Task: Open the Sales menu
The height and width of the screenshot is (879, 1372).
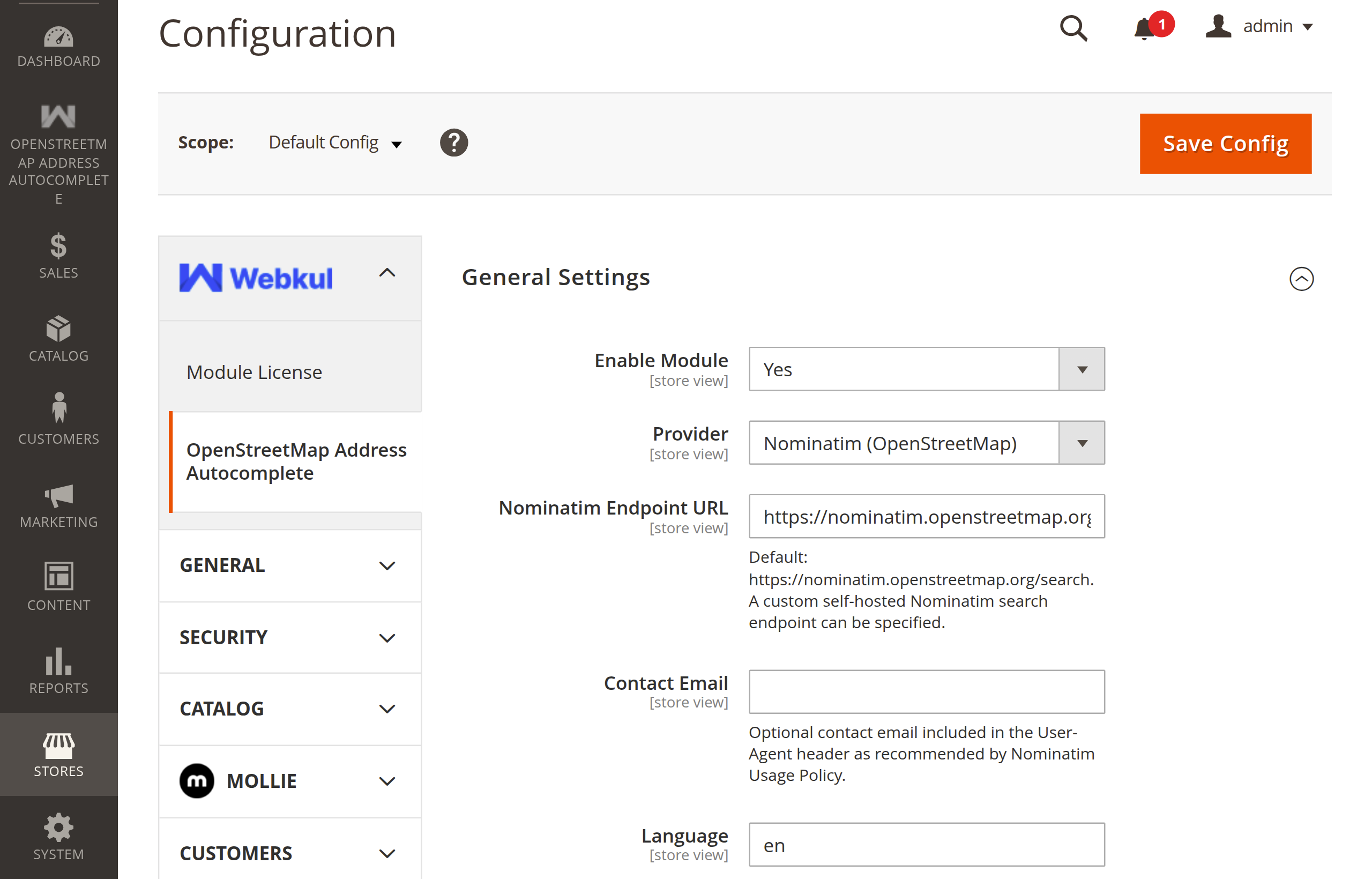Action: [x=59, y=257]
